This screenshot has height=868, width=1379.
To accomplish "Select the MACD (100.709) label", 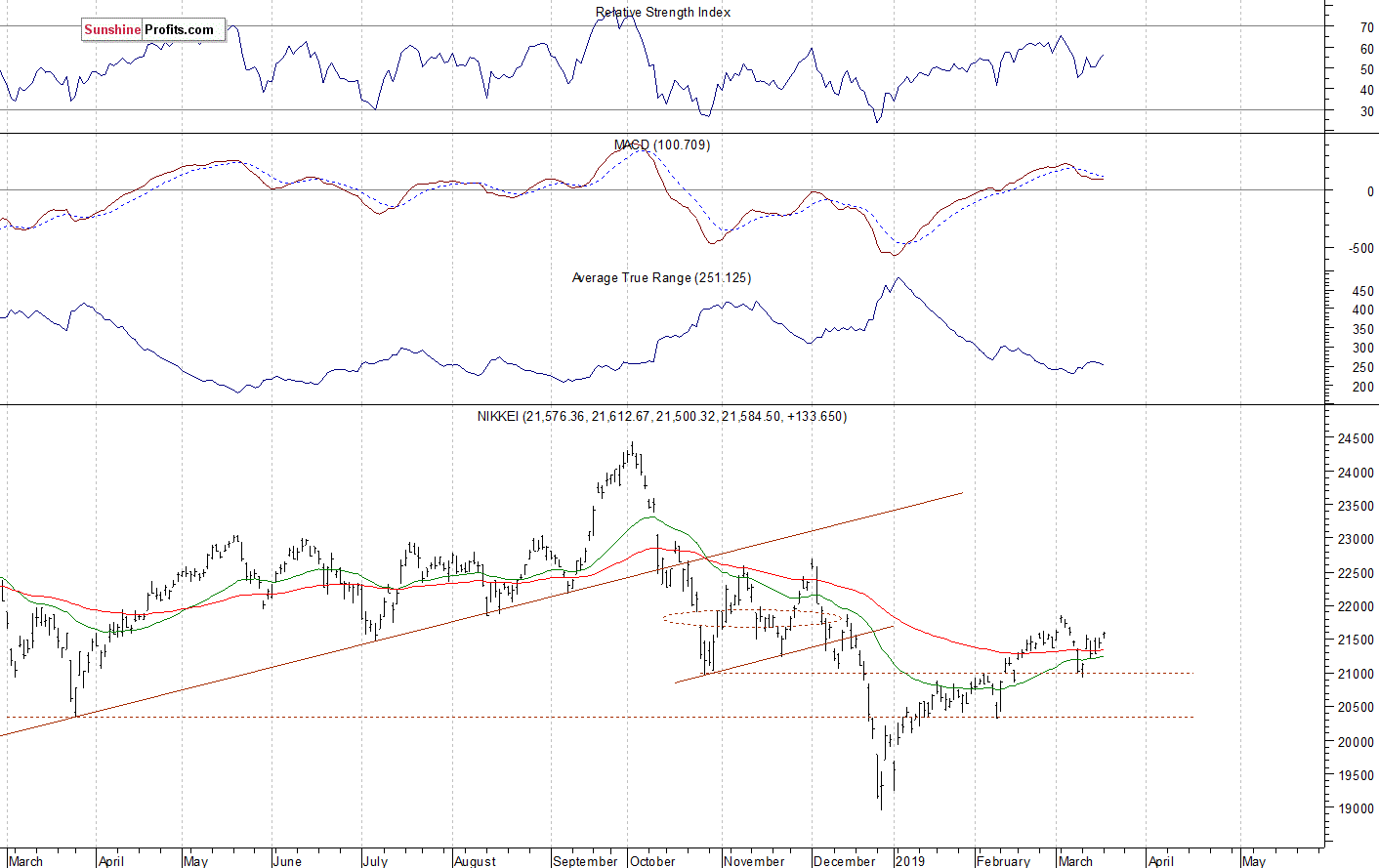I will [661, 145].
